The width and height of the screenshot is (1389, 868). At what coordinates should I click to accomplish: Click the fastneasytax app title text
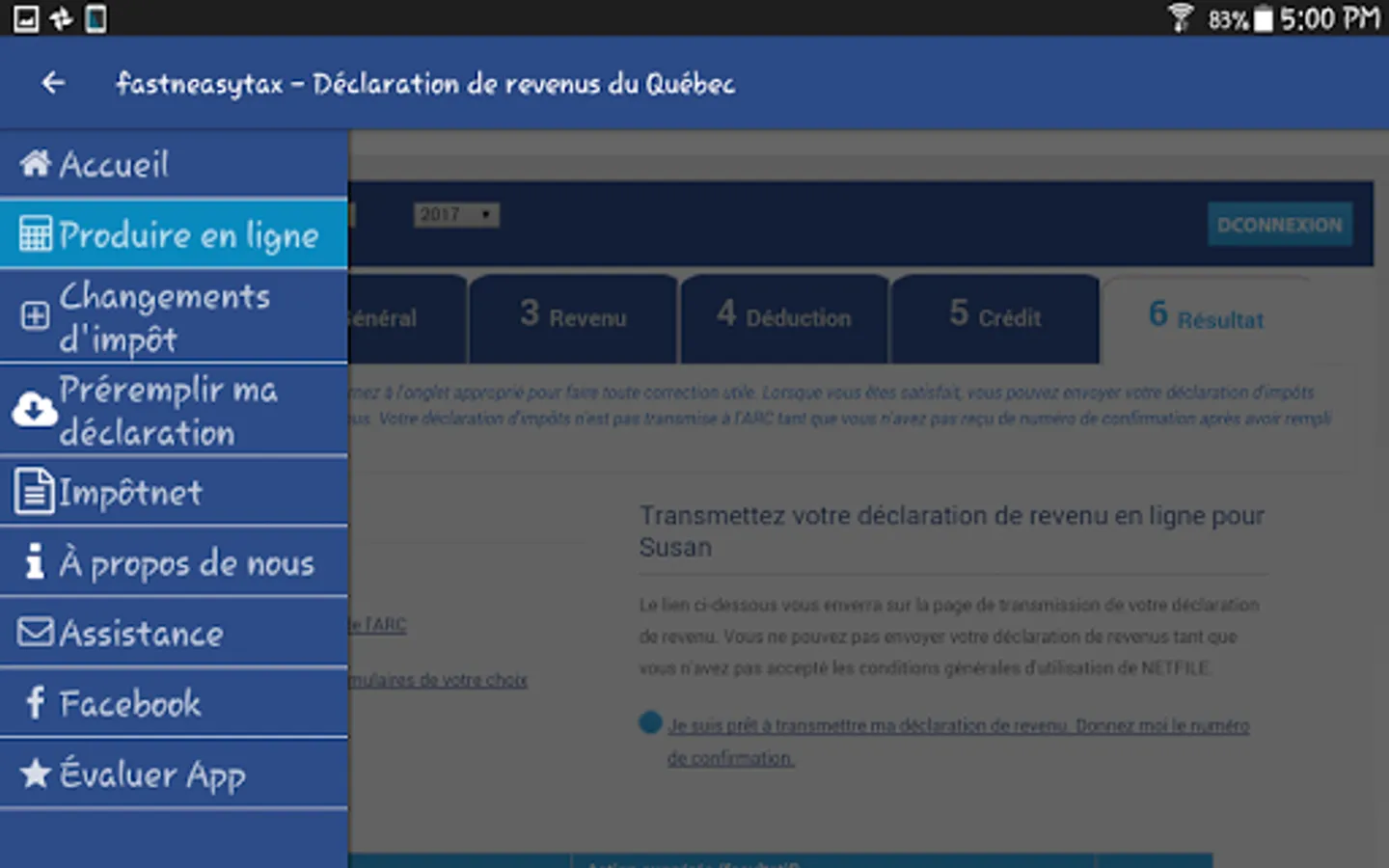click(x=425, y=84)
